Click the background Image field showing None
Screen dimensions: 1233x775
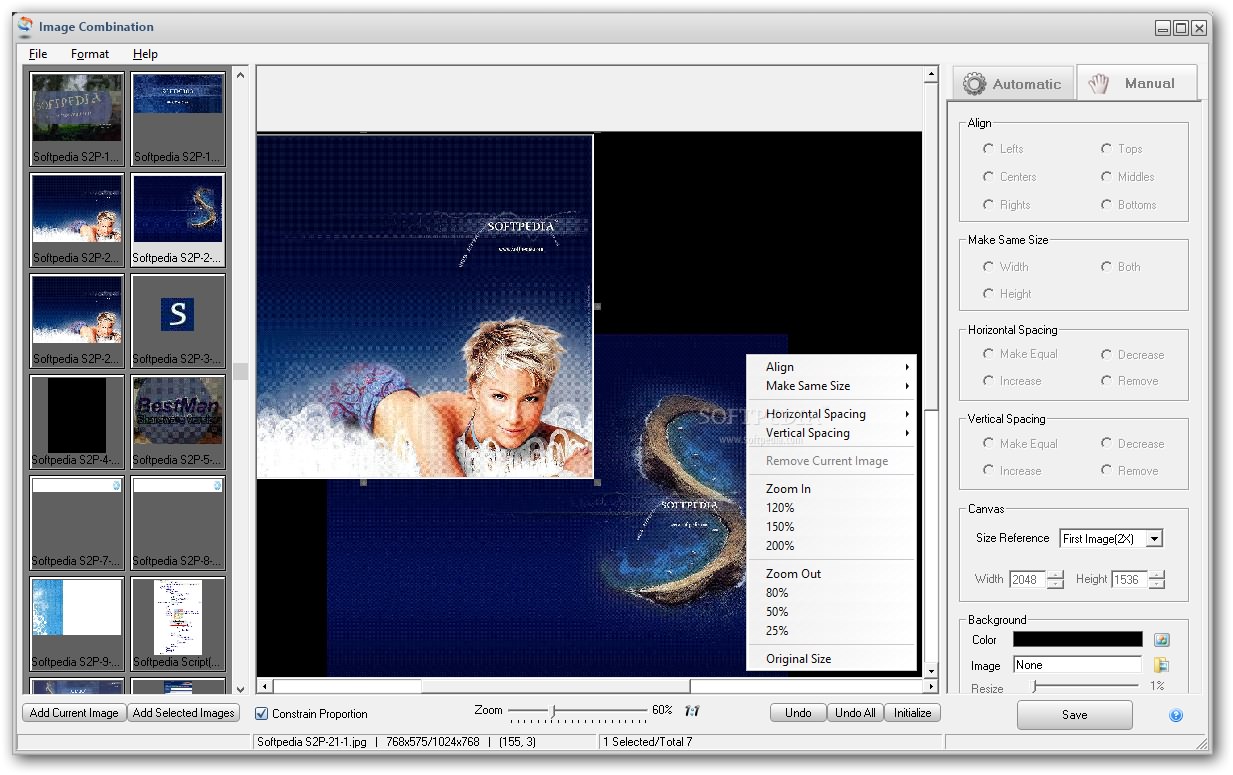pyautogui.click(x=1077, y=665)
